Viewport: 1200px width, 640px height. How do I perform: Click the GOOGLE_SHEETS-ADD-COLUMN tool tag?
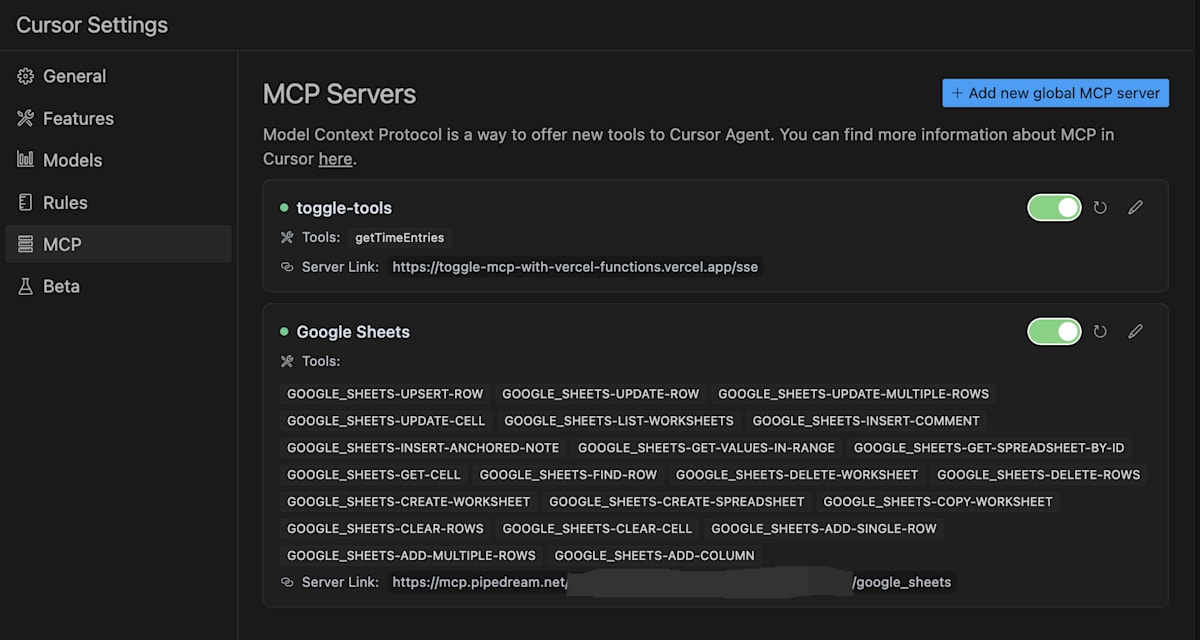[x=655, y=556]
